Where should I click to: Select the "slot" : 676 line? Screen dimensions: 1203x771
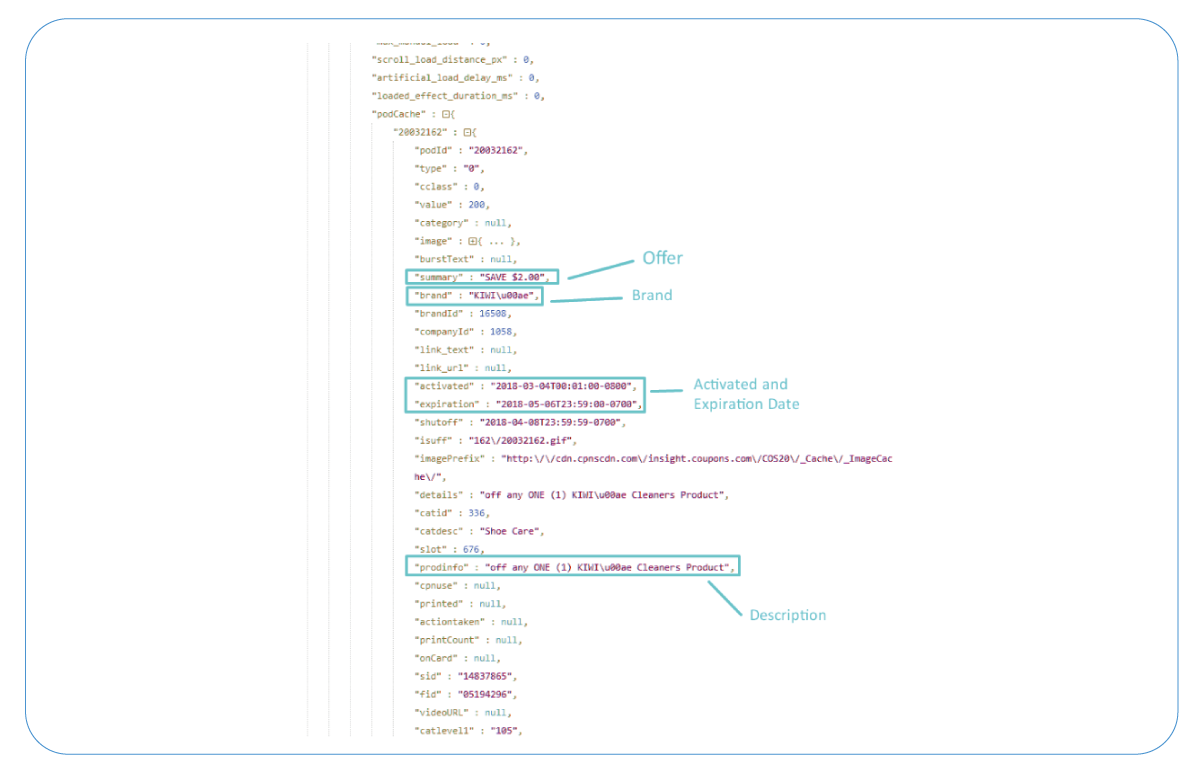tap(450, 549)
